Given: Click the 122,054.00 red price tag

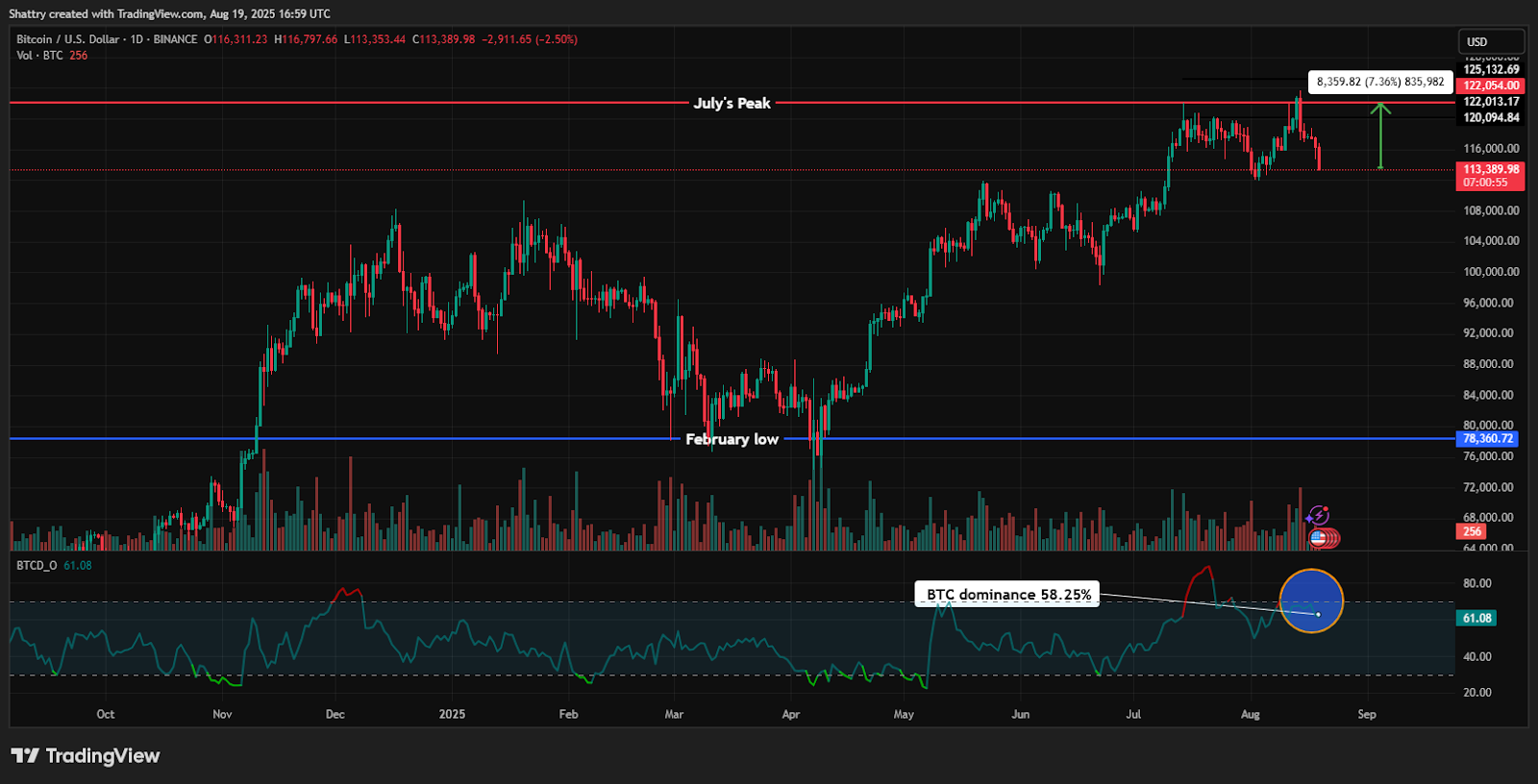Looking at the screenshot, I should (x=1490, y=86).
